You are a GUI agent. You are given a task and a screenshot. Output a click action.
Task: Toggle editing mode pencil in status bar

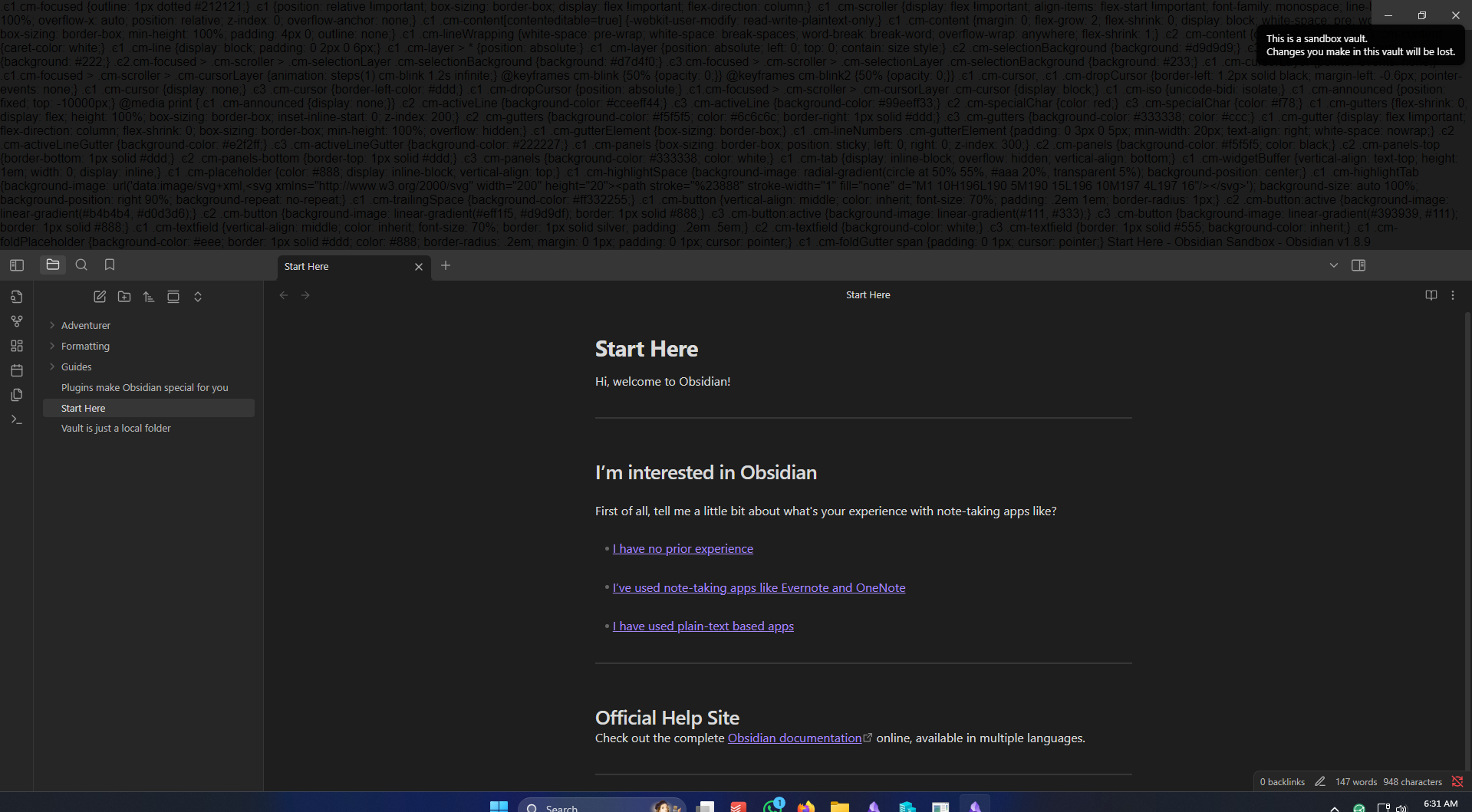click(x=1320, y=782)
